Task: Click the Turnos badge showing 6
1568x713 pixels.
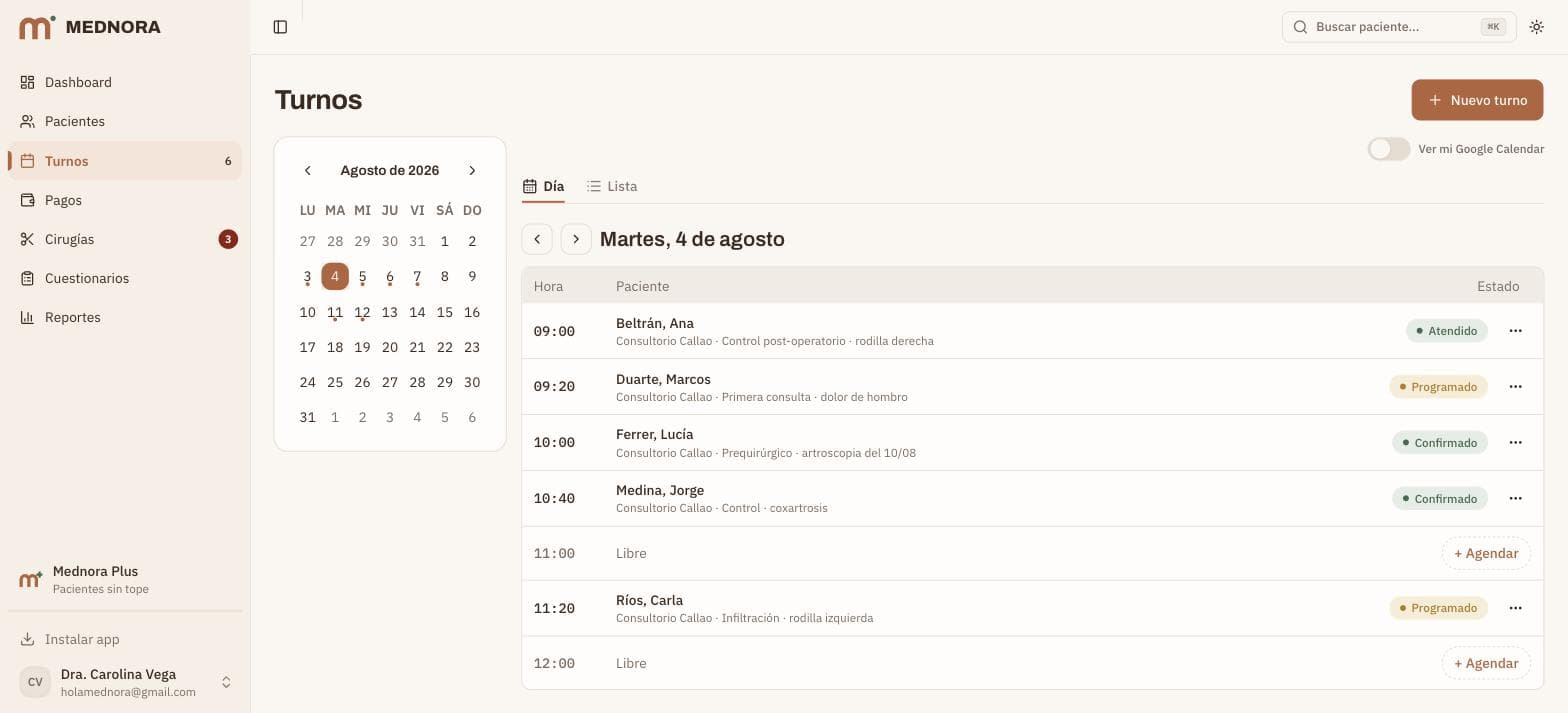Action: coord(228,161)
